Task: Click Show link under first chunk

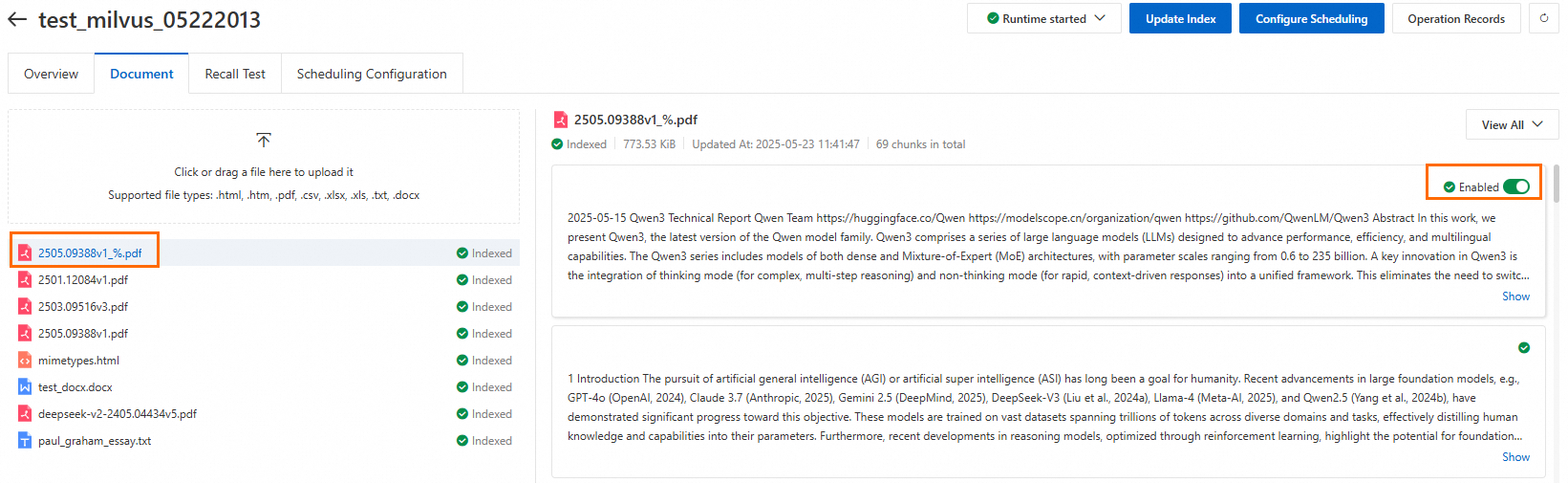Action: tap(1515, 296)
